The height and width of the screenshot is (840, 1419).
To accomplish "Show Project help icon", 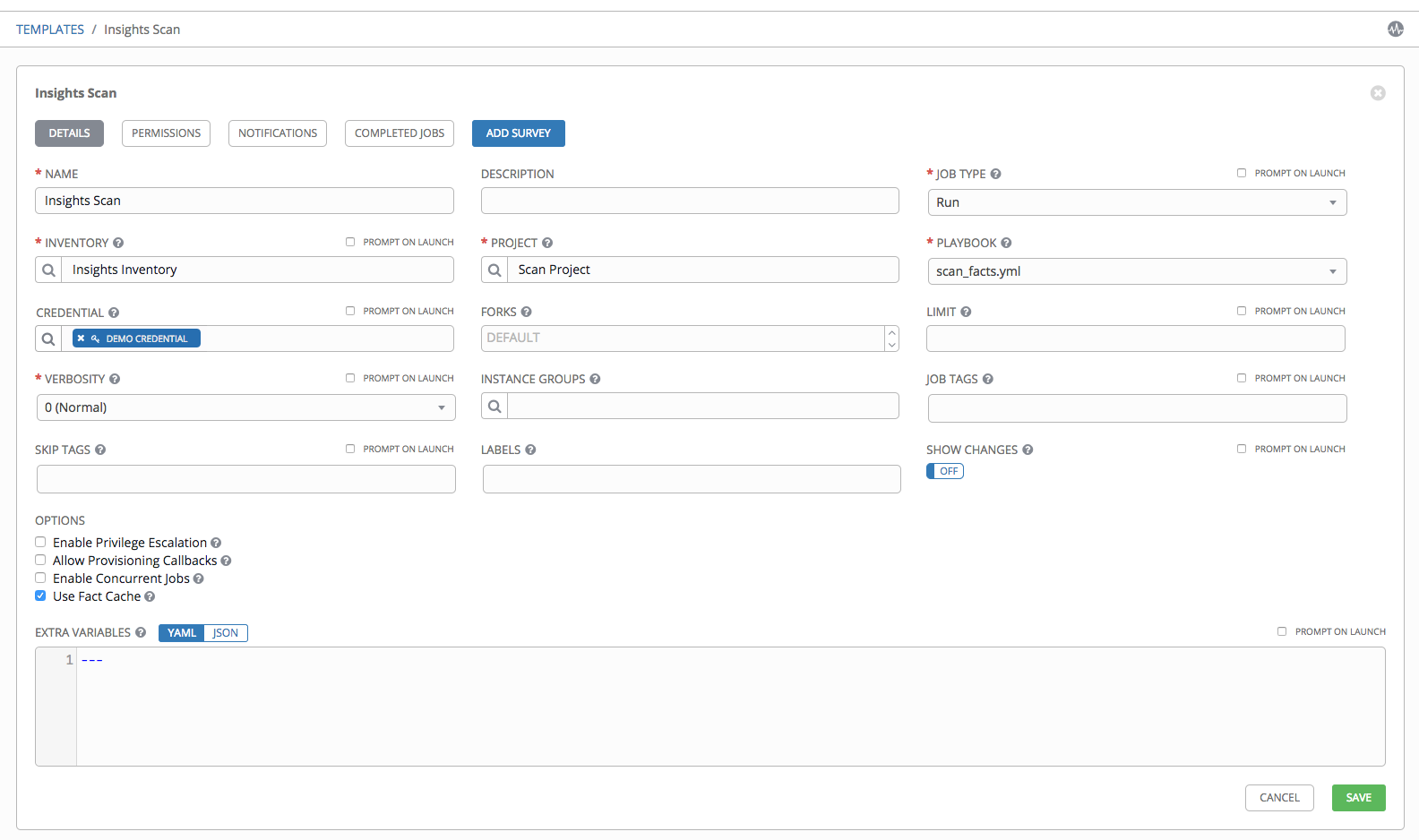I will (547, 243).
